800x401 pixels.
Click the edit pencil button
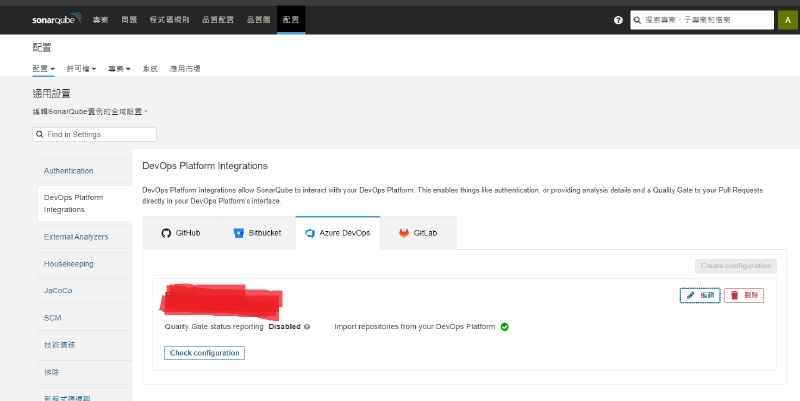699,295
